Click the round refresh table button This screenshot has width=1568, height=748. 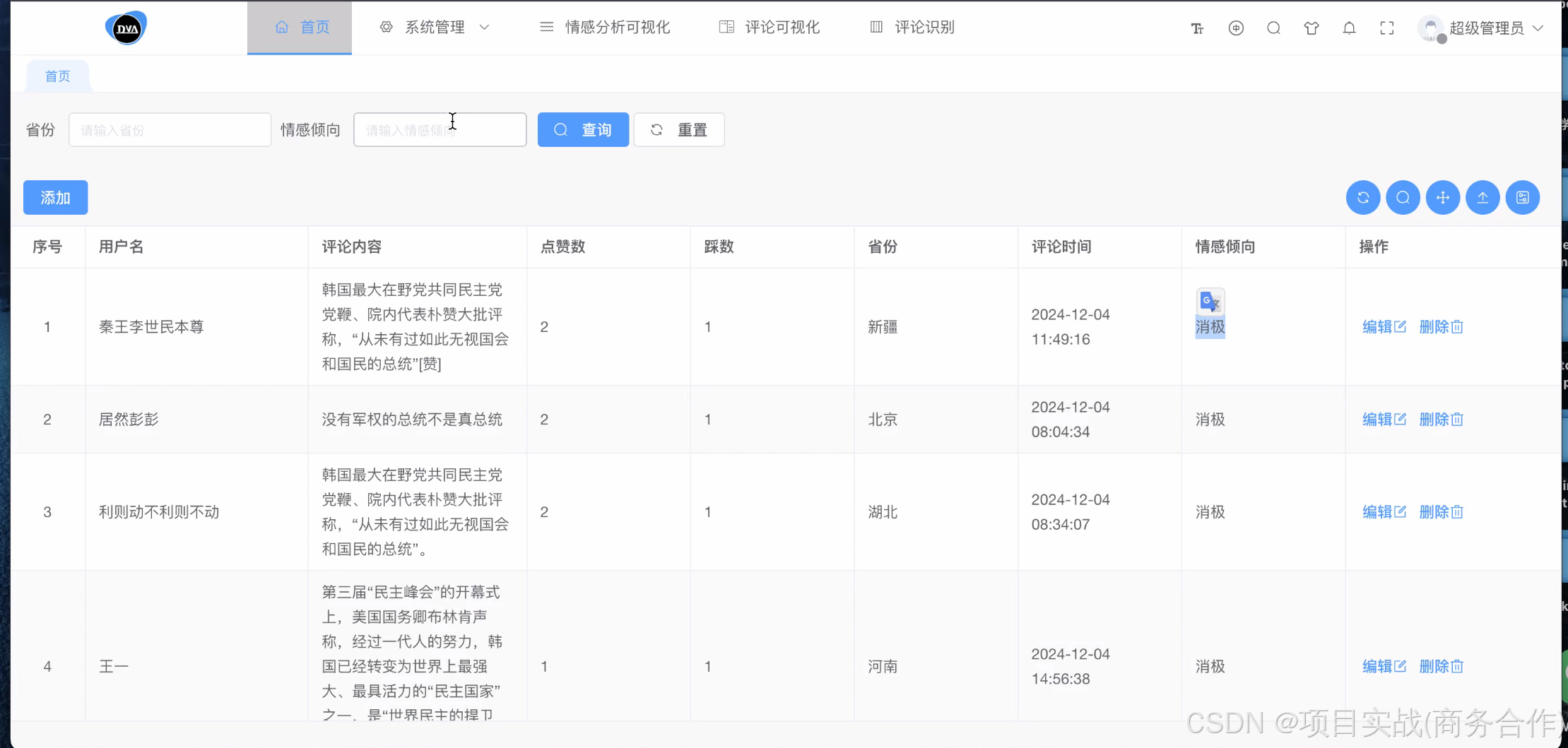coord(1362,198)
